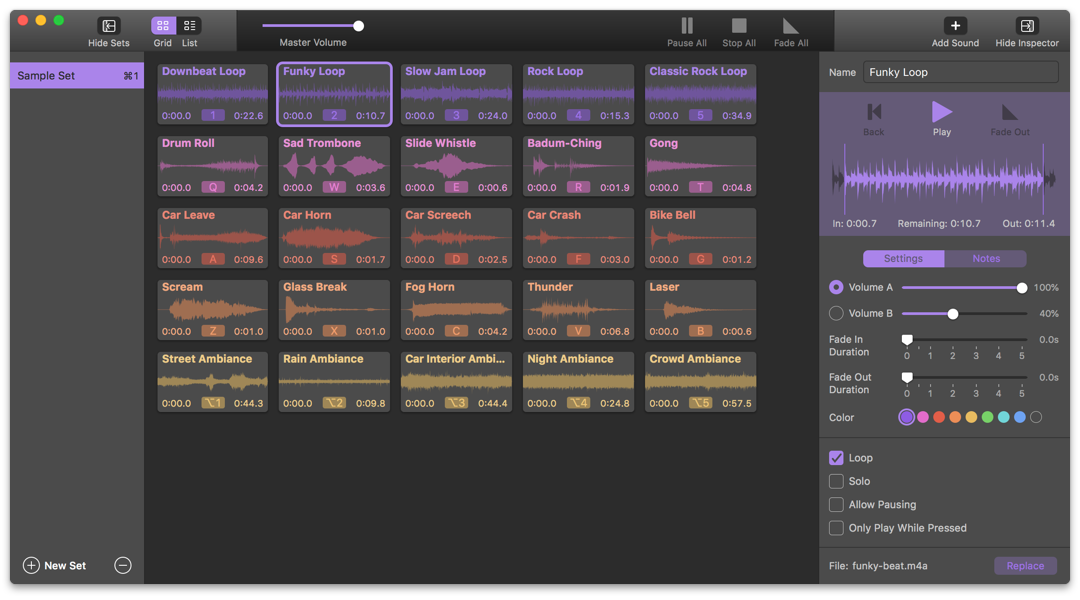Add a new set with plus icon
1080x600 pixels.
tap(31, 566)
